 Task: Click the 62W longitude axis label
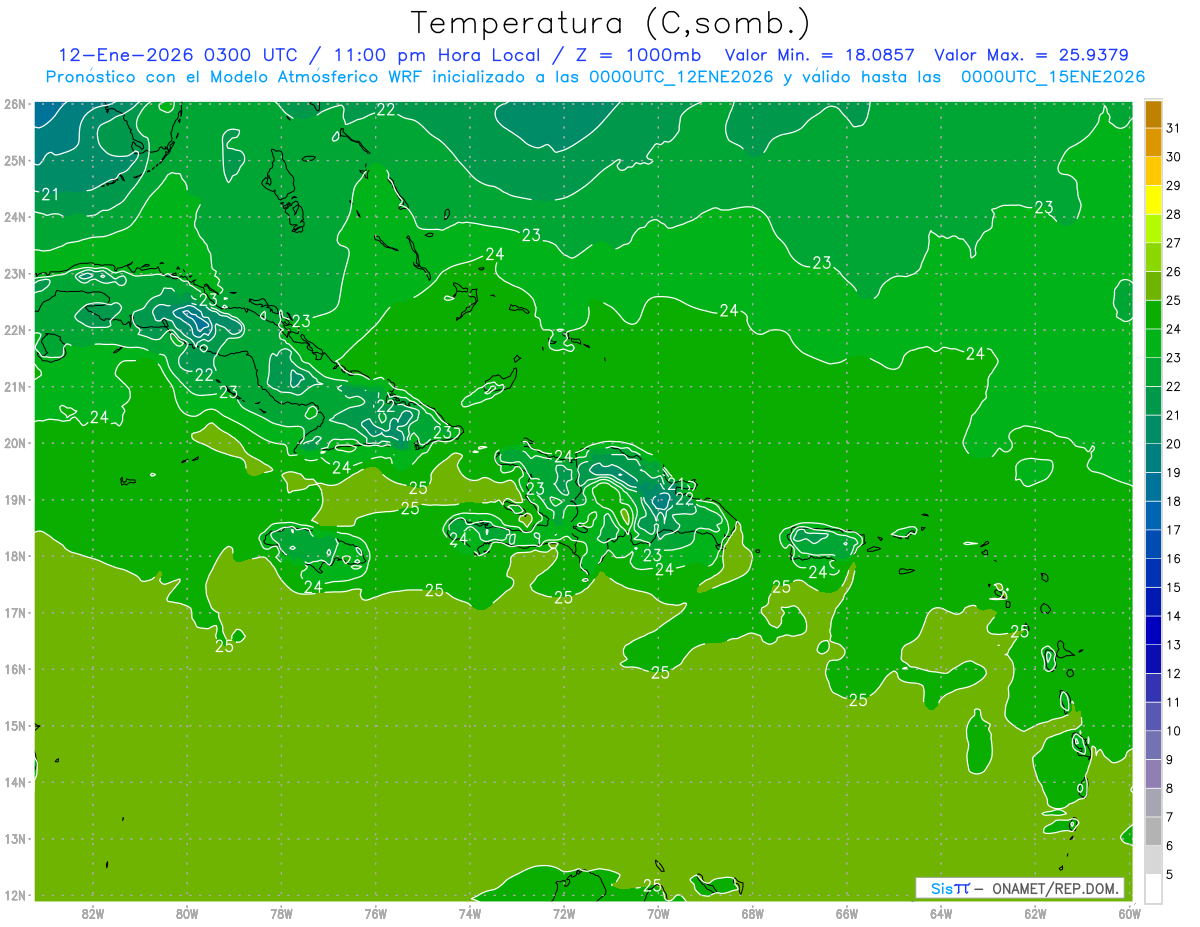(1035, 914)
